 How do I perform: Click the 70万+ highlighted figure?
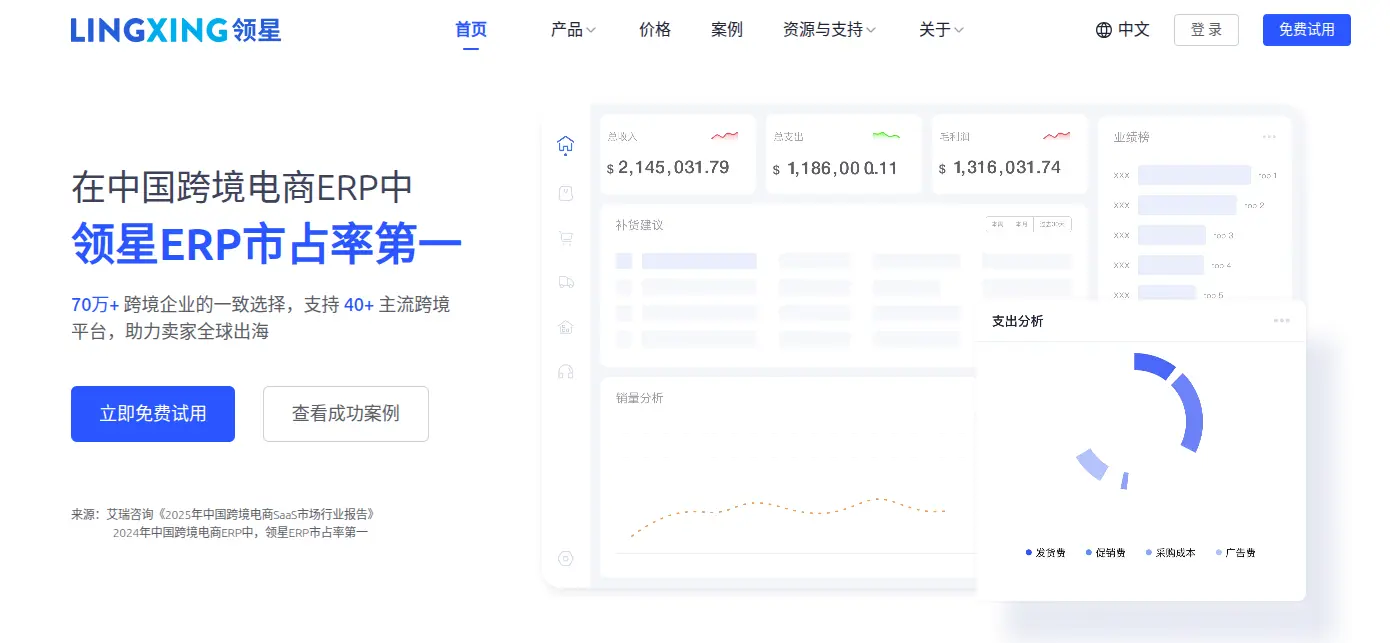(95, 305)
